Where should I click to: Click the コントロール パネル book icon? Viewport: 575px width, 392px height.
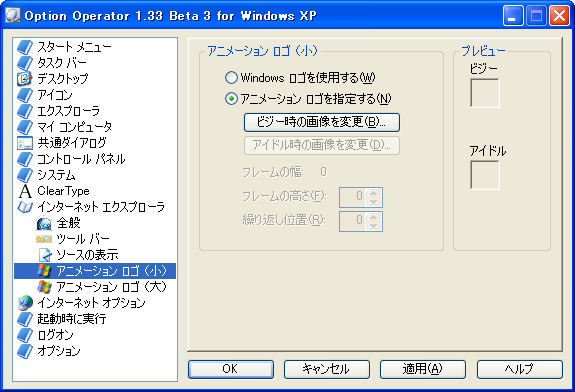click(25, 159)
